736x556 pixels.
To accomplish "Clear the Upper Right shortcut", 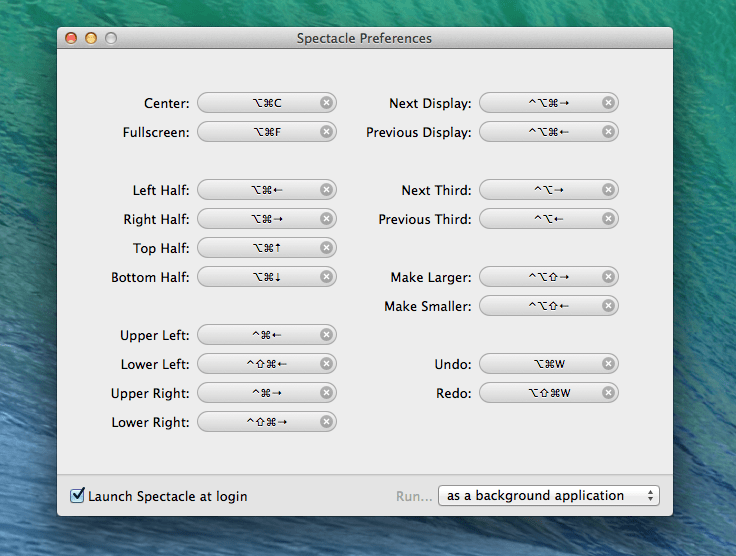I will click(326, 393).
